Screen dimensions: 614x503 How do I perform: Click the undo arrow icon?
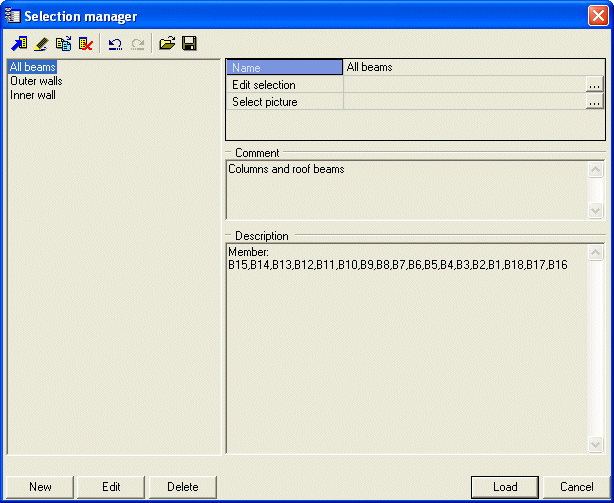pos(115,43)
